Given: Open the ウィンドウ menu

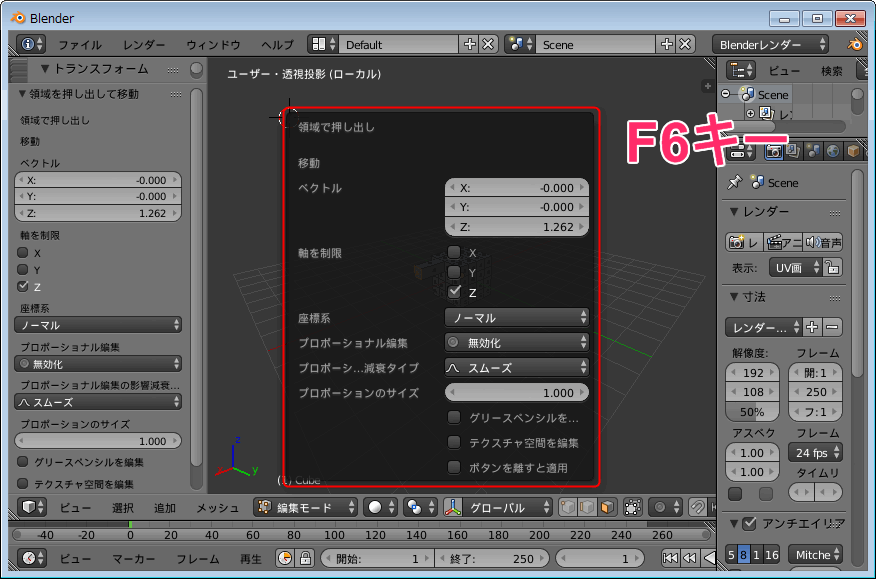Looking at the screenshot, I should coord(213,45).
